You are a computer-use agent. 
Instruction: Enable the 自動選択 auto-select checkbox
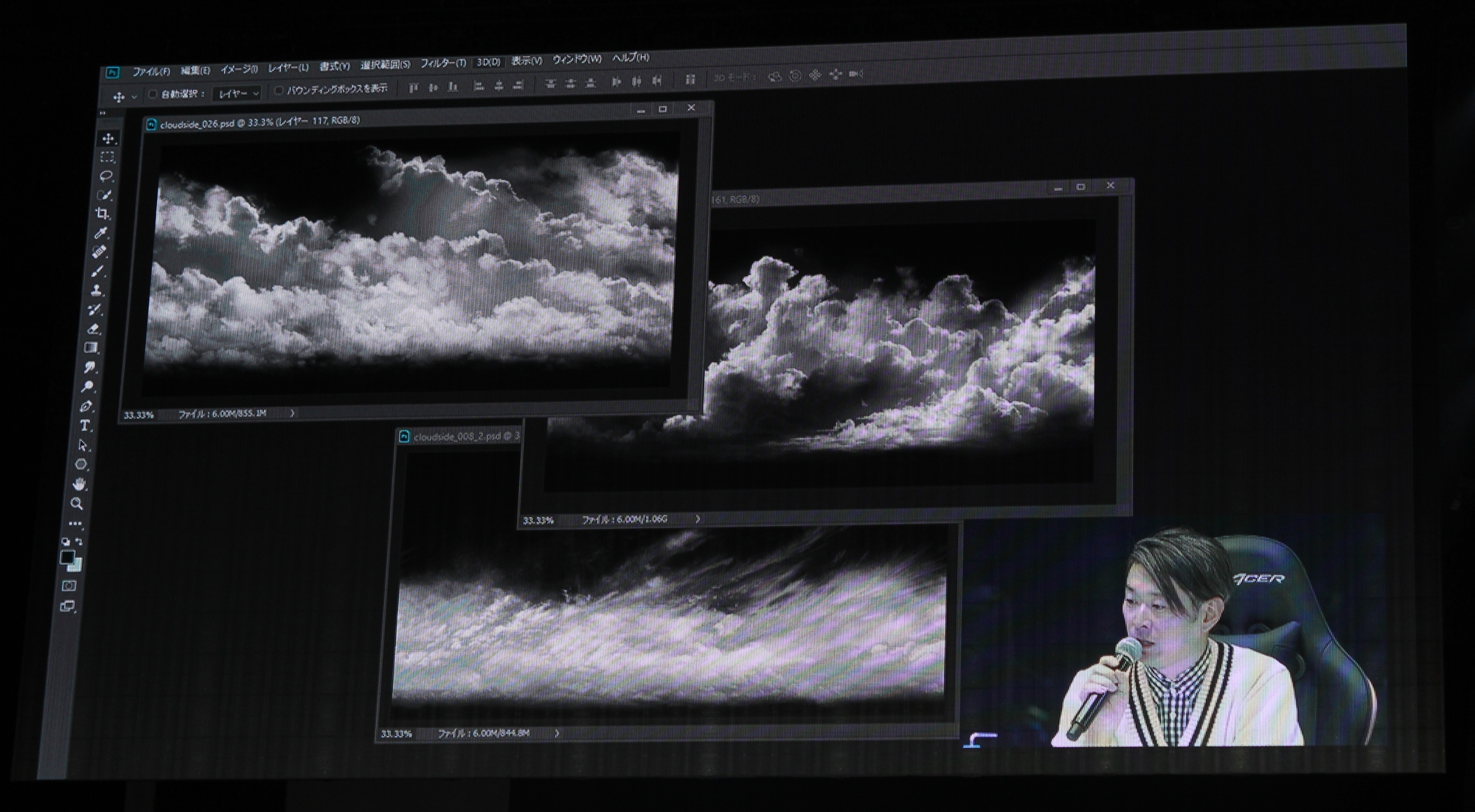(x=153, y=94)
